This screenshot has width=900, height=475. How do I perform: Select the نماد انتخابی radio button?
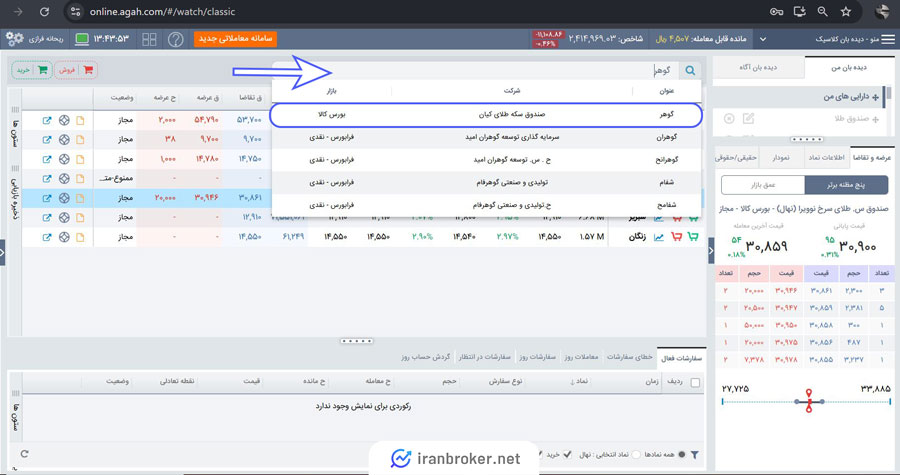(636, 454)
